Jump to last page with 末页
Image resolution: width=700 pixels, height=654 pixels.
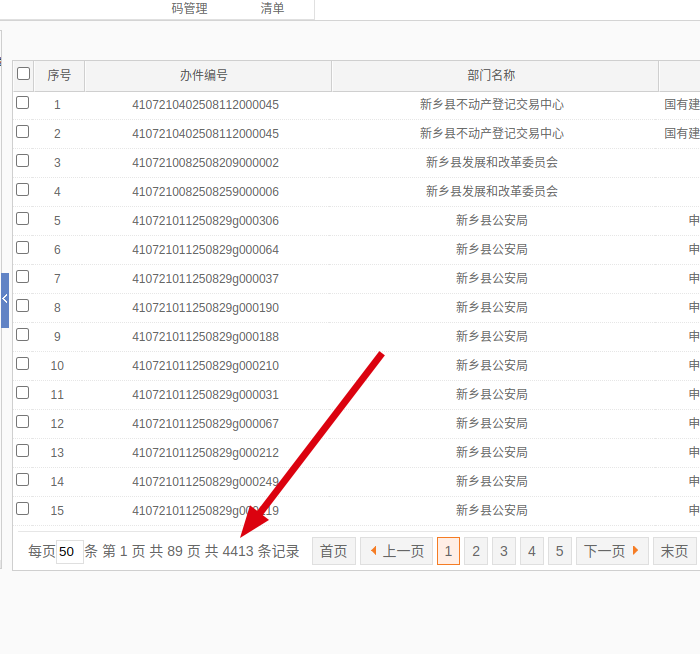tap(674, 551)
